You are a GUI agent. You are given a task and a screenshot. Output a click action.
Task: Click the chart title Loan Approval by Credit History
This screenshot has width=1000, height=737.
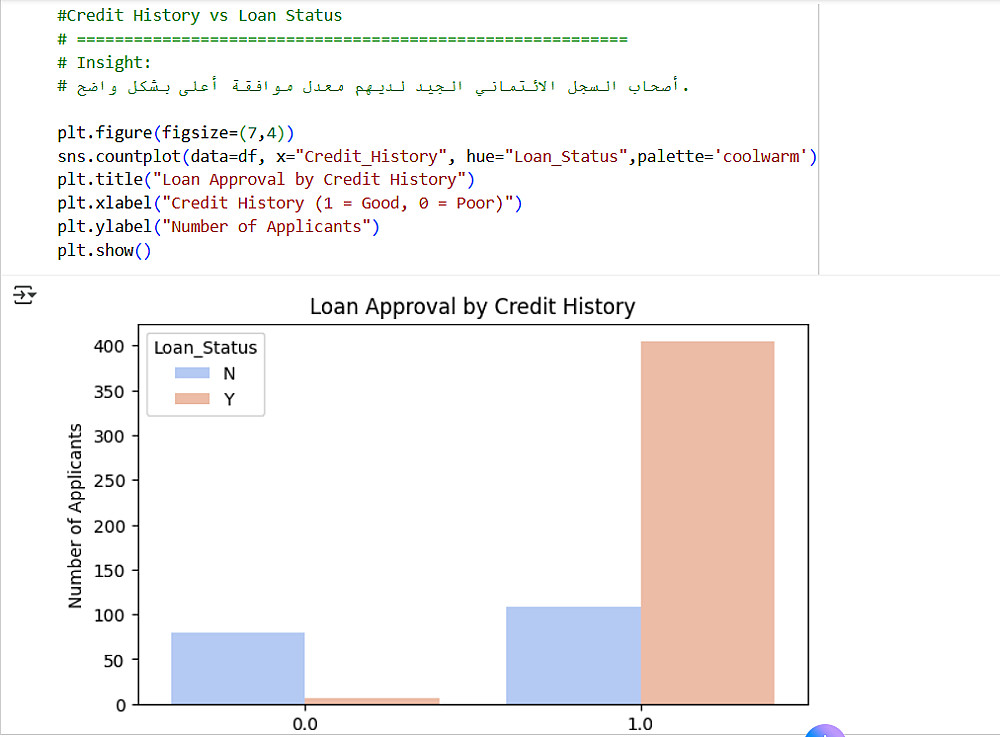(x=473, y=307)
